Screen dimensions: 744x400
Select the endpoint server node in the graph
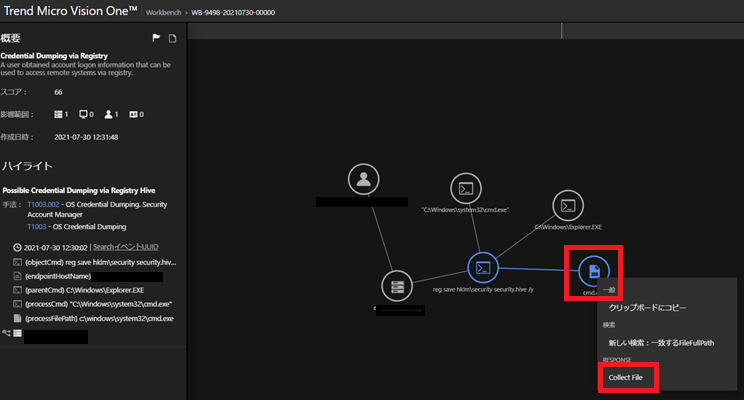[397, 286]
